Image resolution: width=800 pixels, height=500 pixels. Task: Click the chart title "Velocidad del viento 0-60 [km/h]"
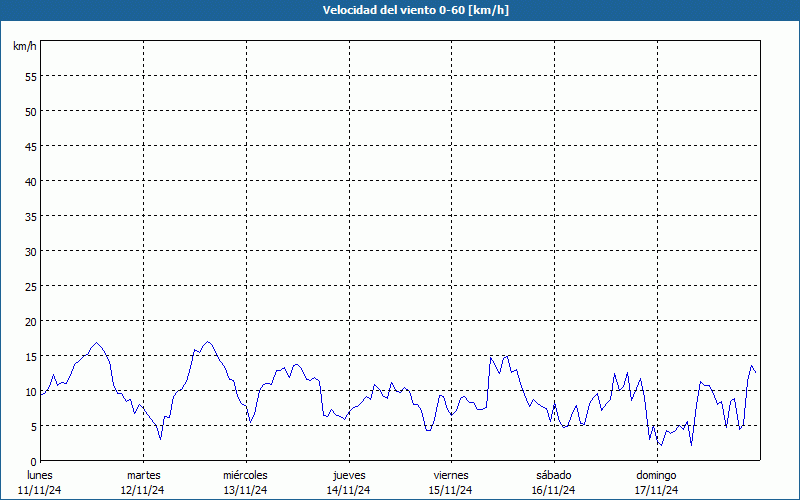tap(400, 10)
